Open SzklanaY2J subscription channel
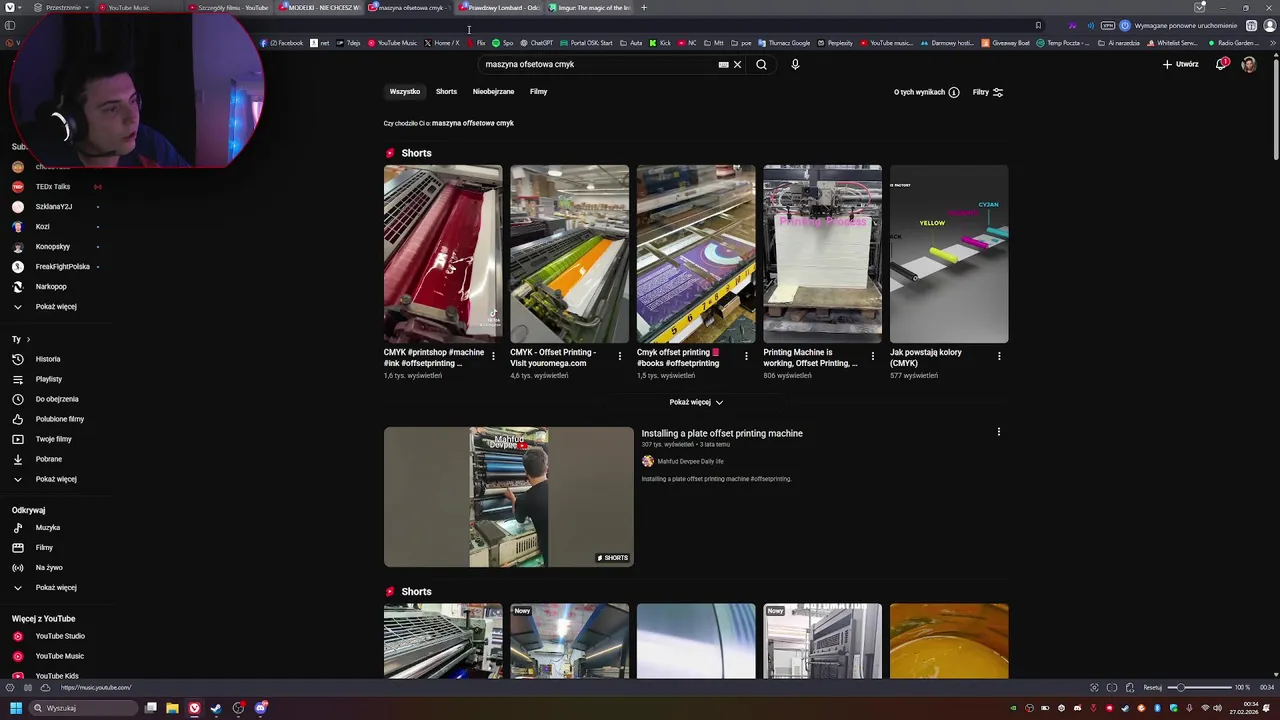Screen dimensions: 1280x720 click(54, 207)
